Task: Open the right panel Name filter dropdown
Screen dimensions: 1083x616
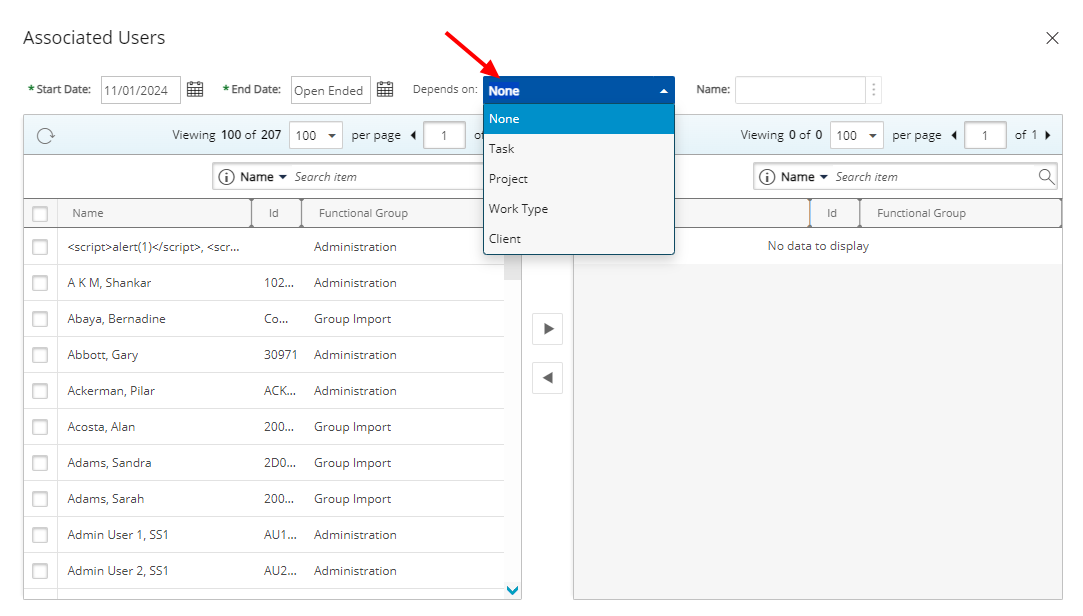Action: (805, 177)
